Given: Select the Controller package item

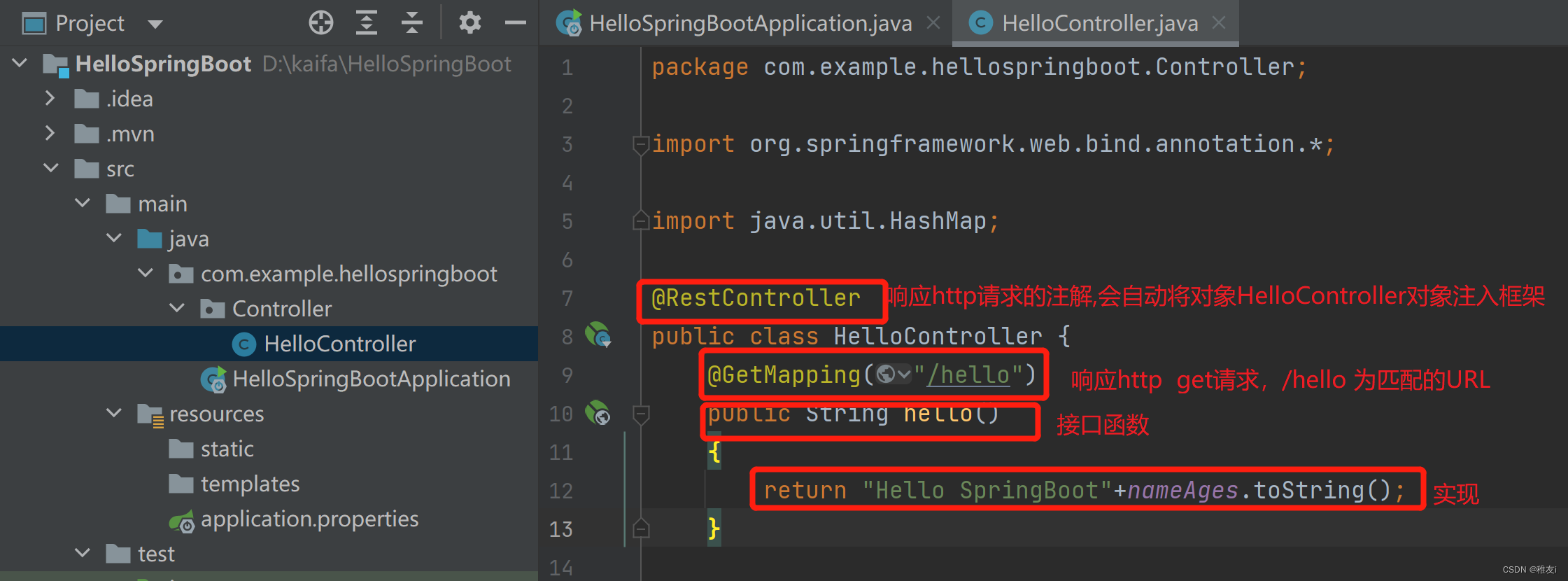Looking at the screenshot, I should 282,309.
